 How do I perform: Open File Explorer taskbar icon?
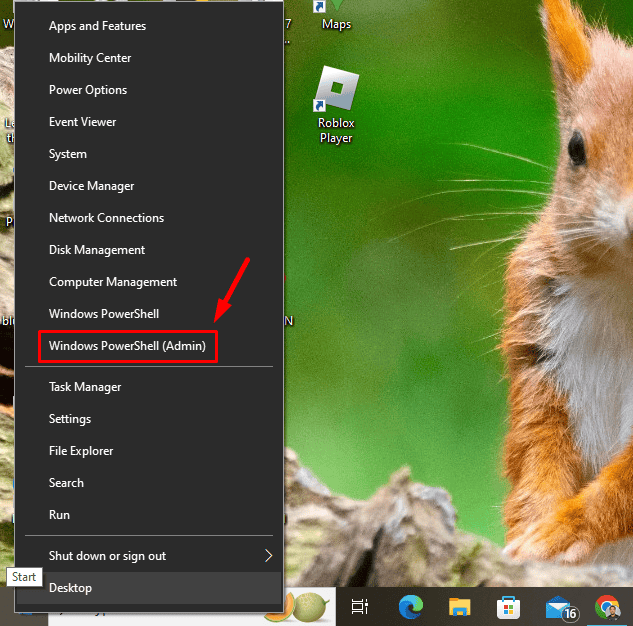pos(459,606)
